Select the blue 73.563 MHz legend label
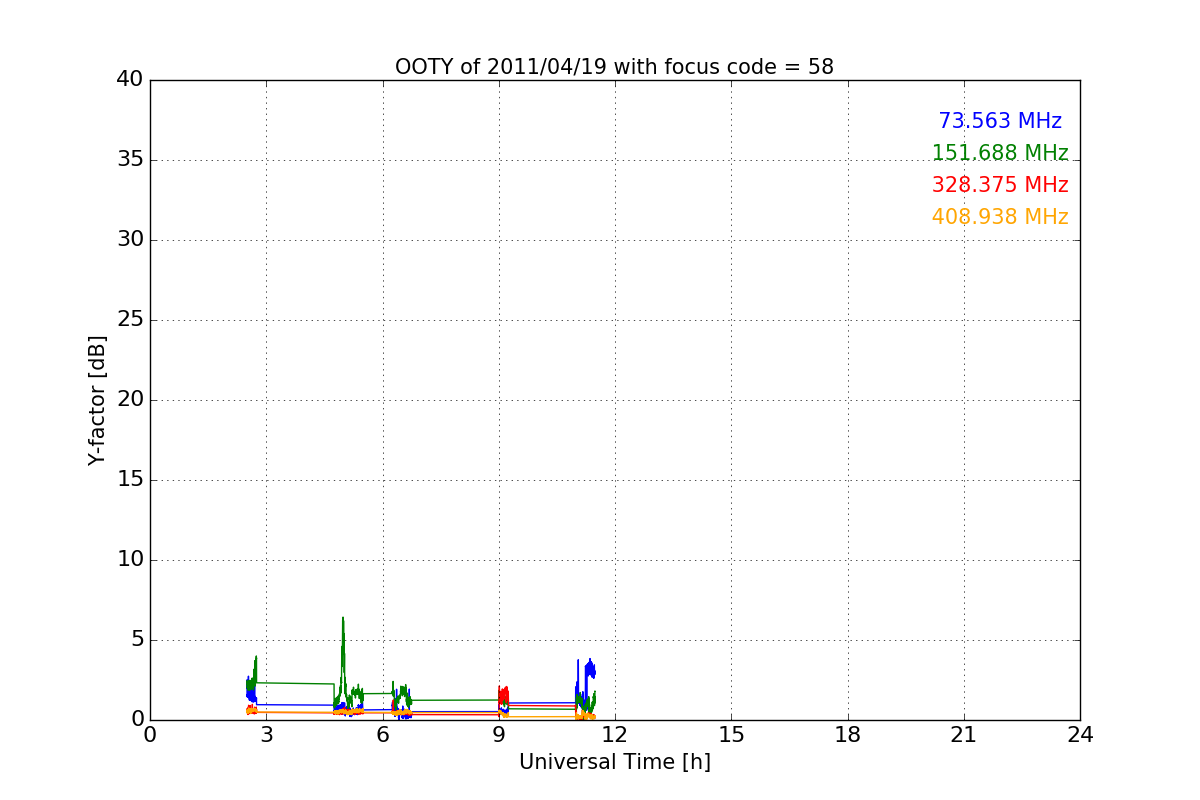 (1000, 121)
